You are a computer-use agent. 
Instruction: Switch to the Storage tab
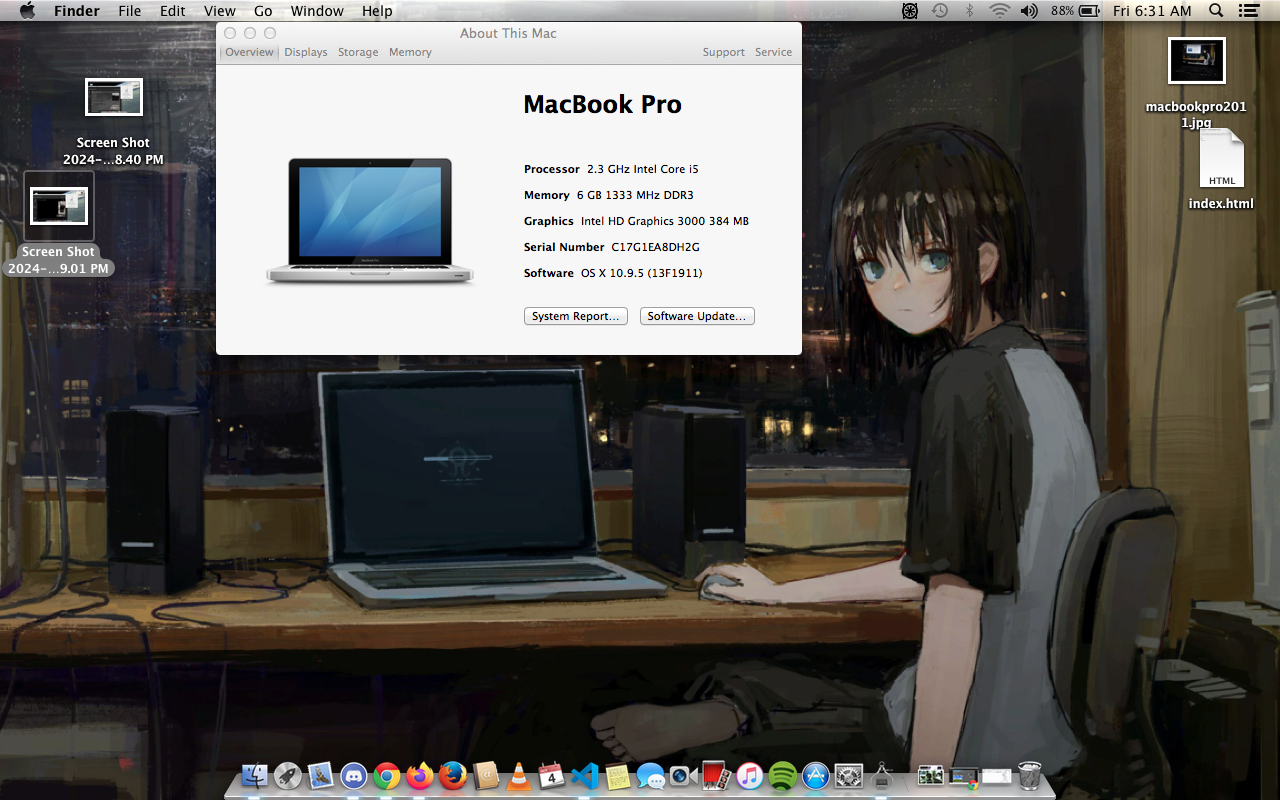click(x=358, y=52)
